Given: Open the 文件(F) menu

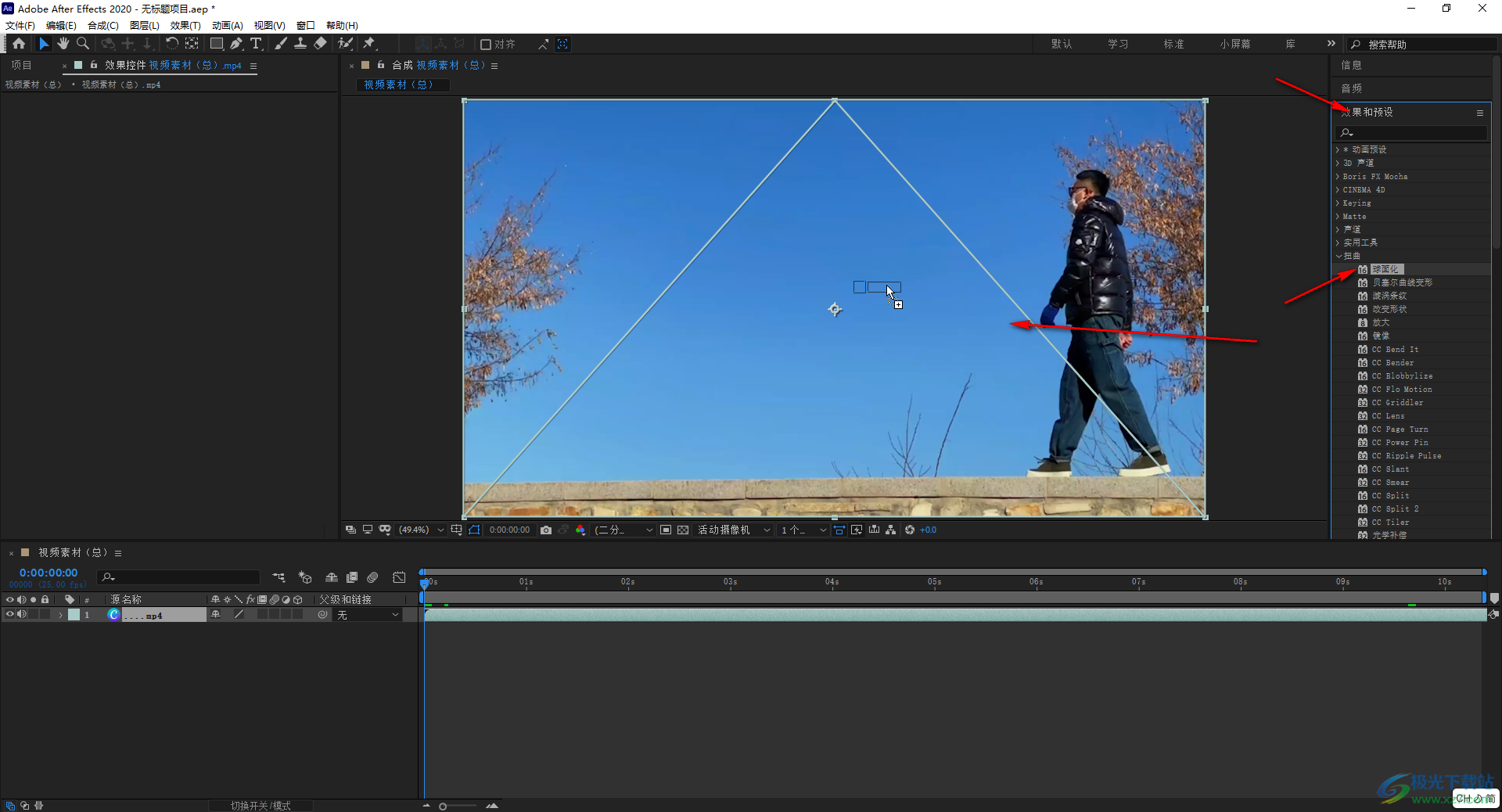Looking at the screenshot, I should pyautogui.click(x=20, y=26).
